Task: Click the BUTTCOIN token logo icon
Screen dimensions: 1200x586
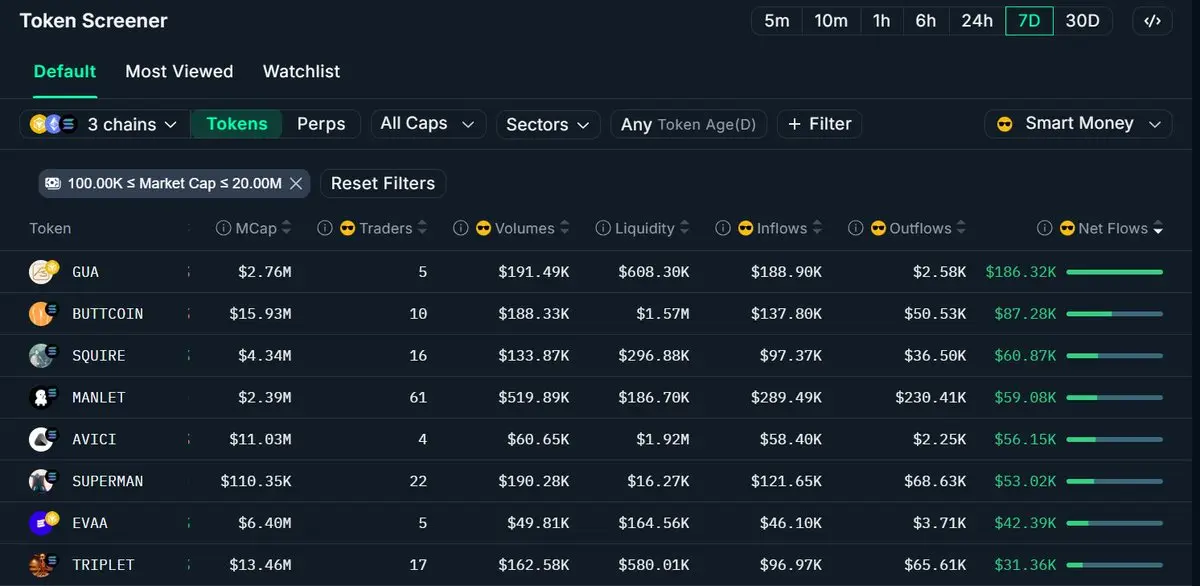Action: click(41, 313)
